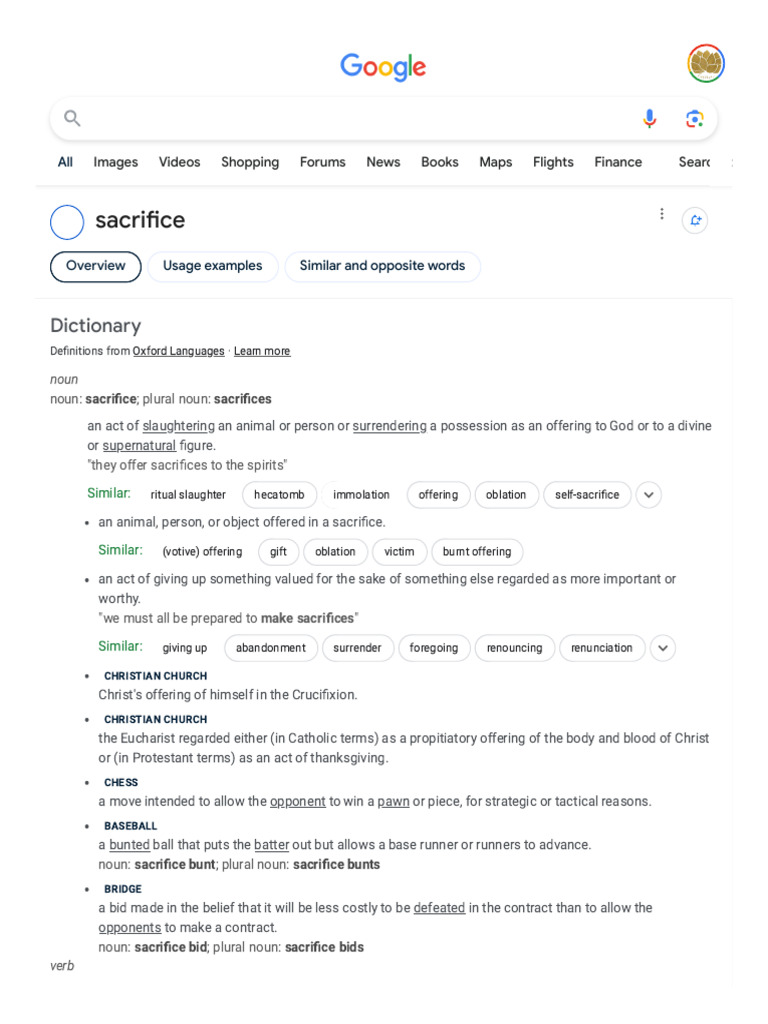Select the Overview chip
768x1024 pixels.
tap(96, 266)
